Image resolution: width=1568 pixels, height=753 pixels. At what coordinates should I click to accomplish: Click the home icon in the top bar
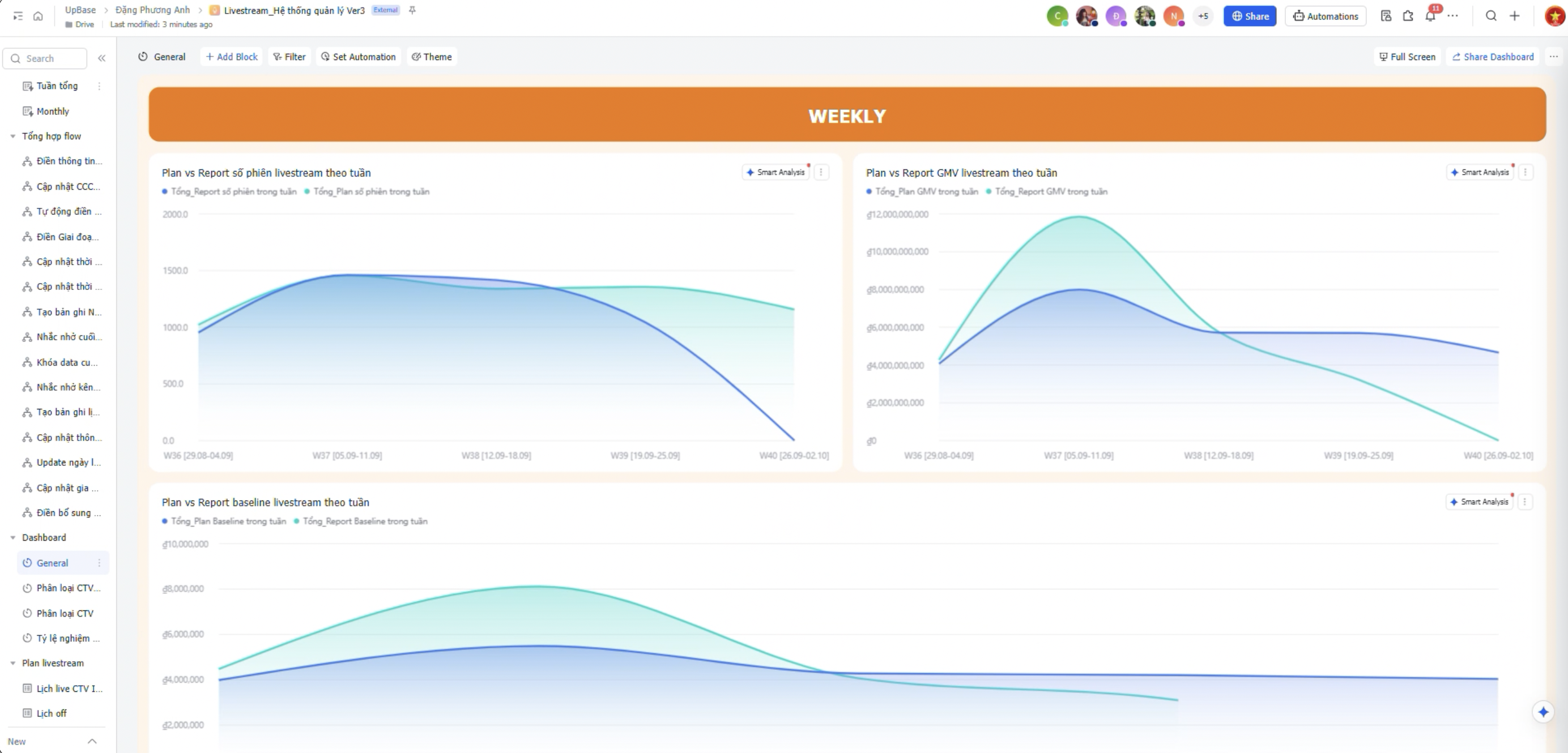click(38, 16)
